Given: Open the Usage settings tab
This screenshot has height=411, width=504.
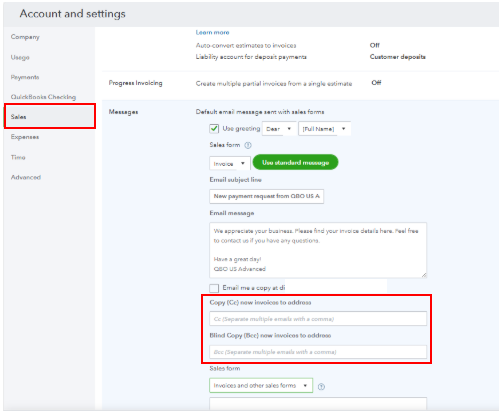Looking at the screenshot, I should tap(20, 57).
